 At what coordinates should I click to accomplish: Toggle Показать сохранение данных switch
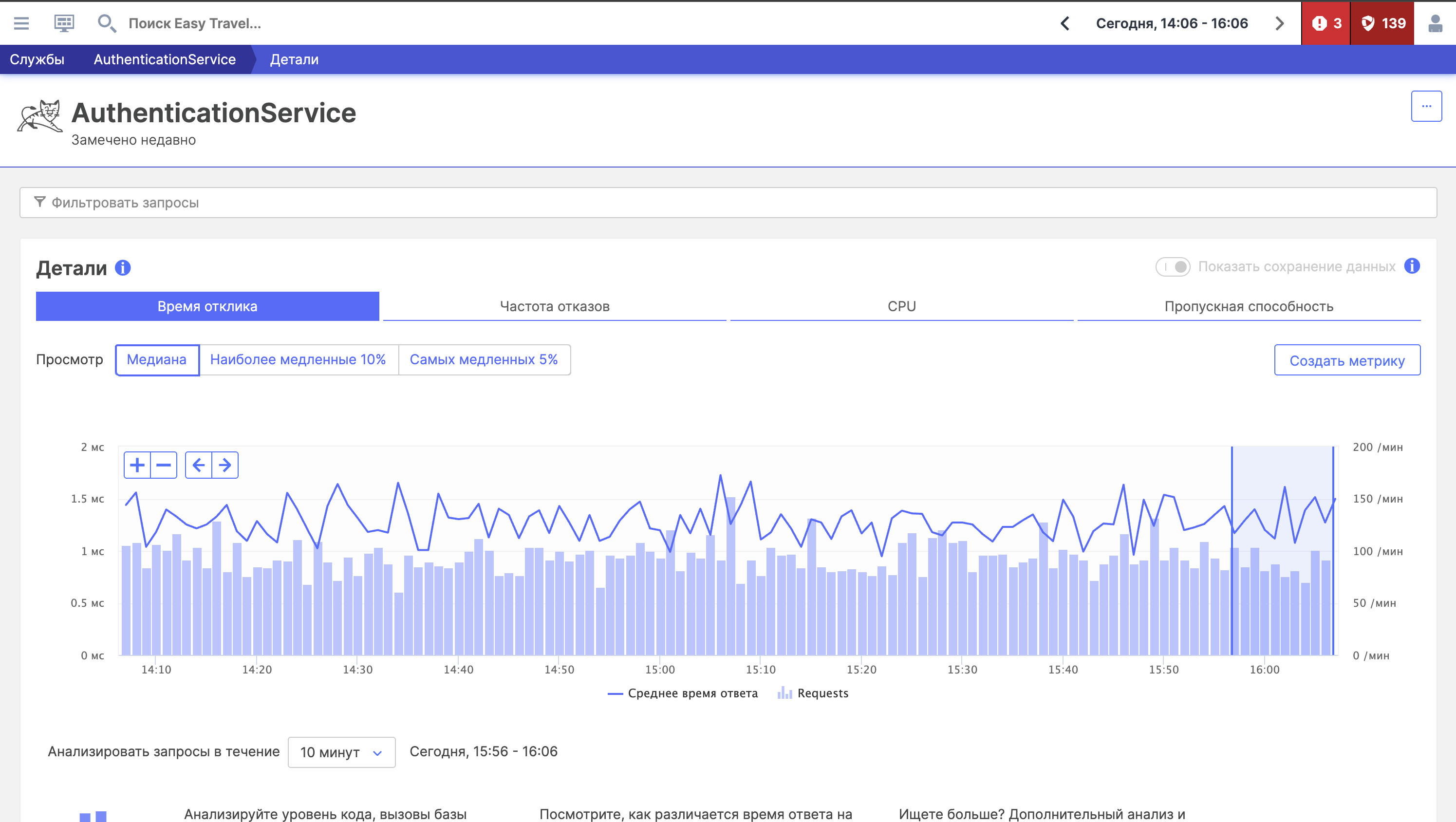click(1173, 266)
